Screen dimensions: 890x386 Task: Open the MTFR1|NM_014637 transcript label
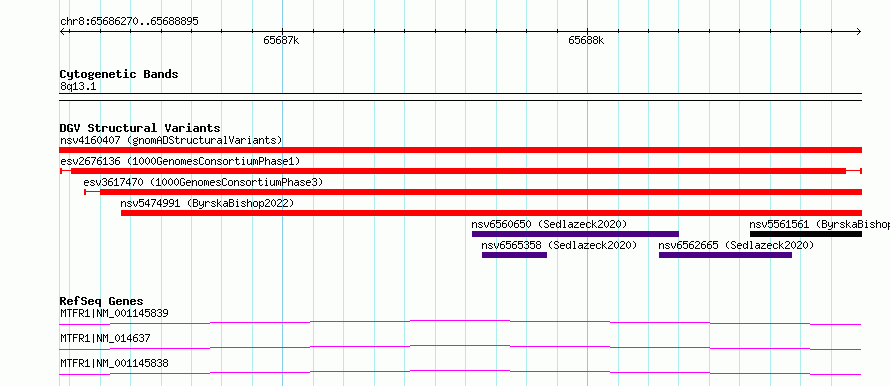coord(105,338)
